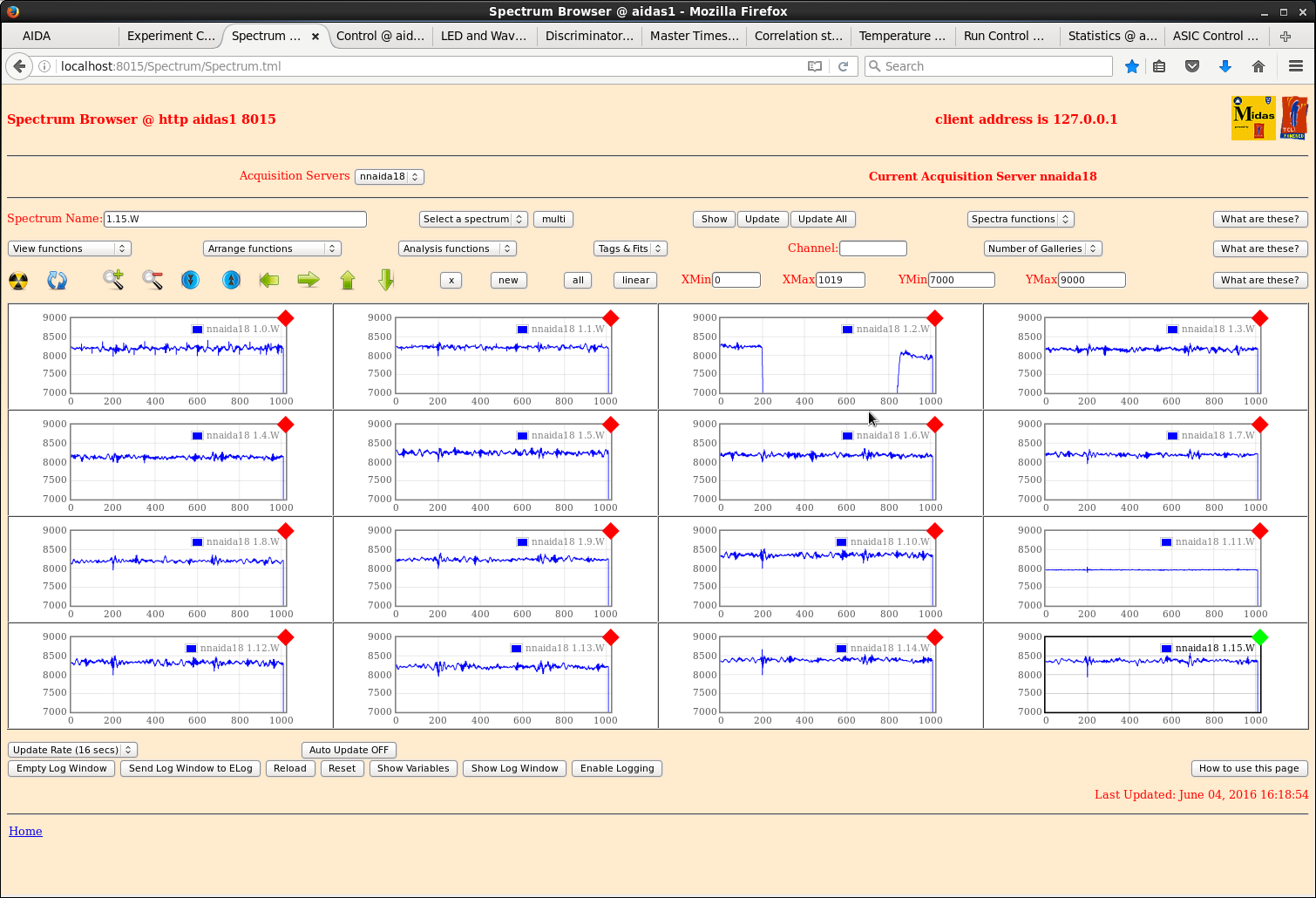Image resolution: width=1316 pixels, height=898 pixels.
Task: Open Select a spectrum dropdown
Action: (473, 219)
